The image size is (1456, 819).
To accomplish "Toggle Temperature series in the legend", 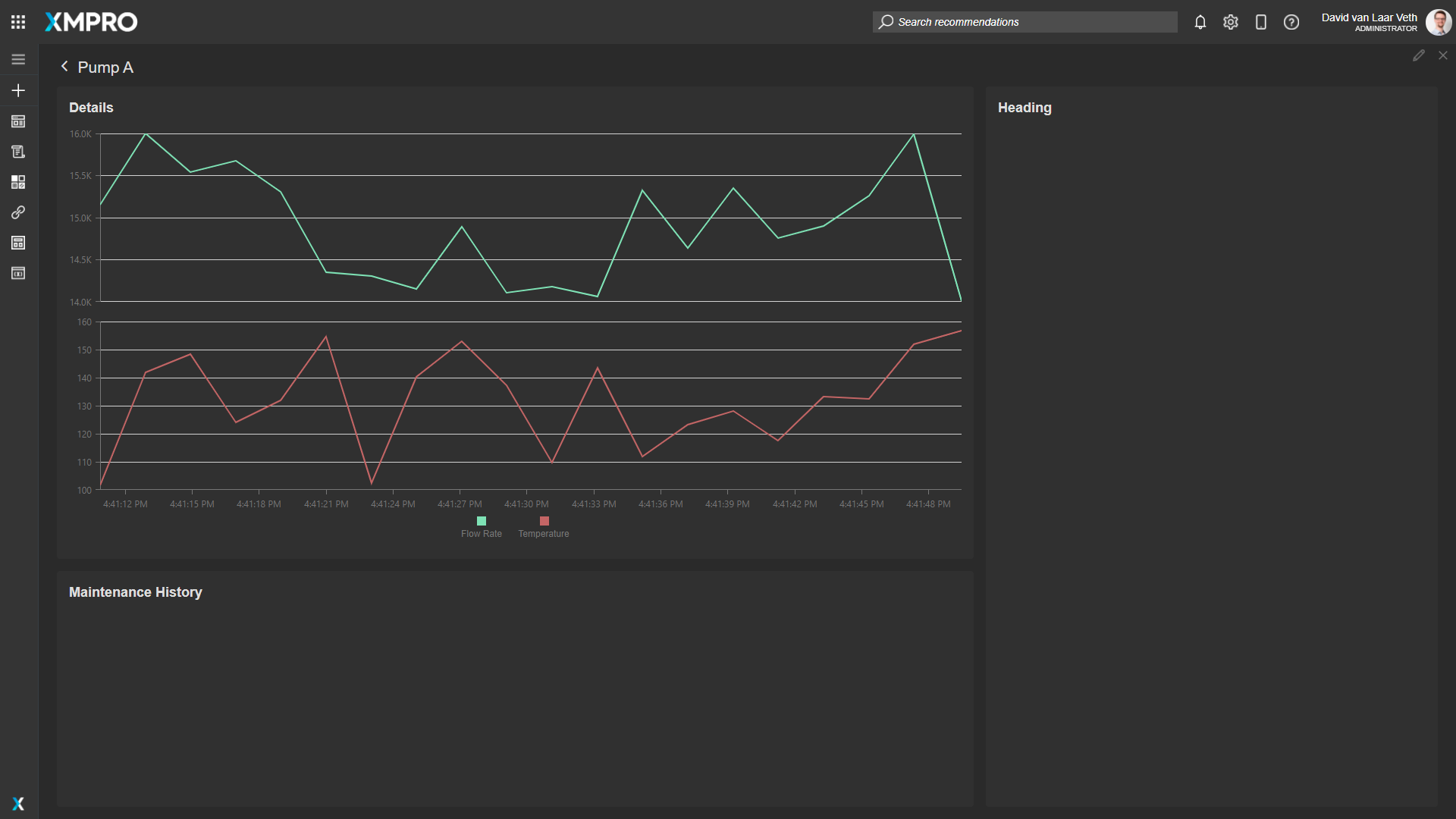I will click(x=543, y=526).
